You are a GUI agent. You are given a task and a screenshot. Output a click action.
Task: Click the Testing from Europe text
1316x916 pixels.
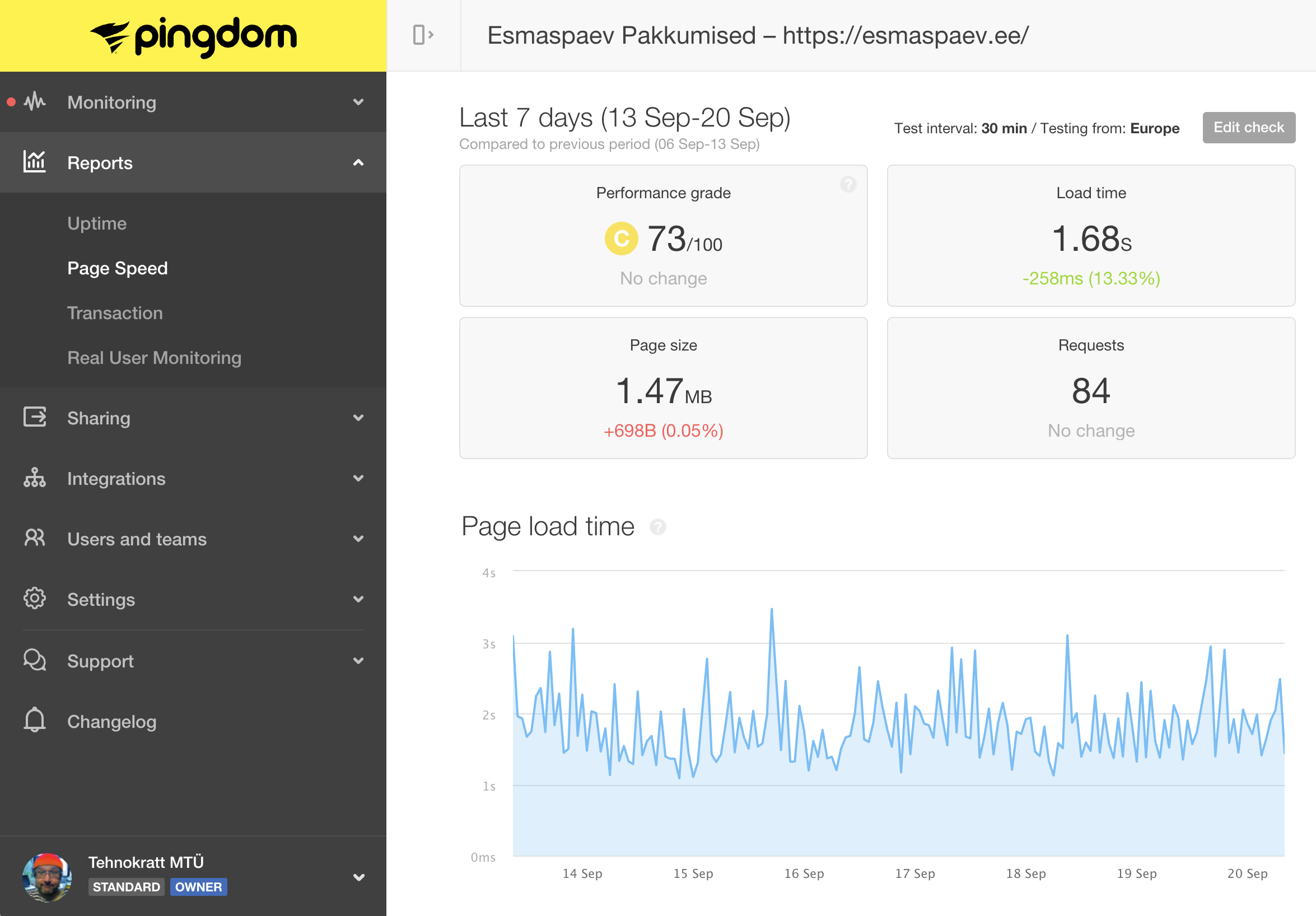pyautogui.click(x=1110, y=128)
